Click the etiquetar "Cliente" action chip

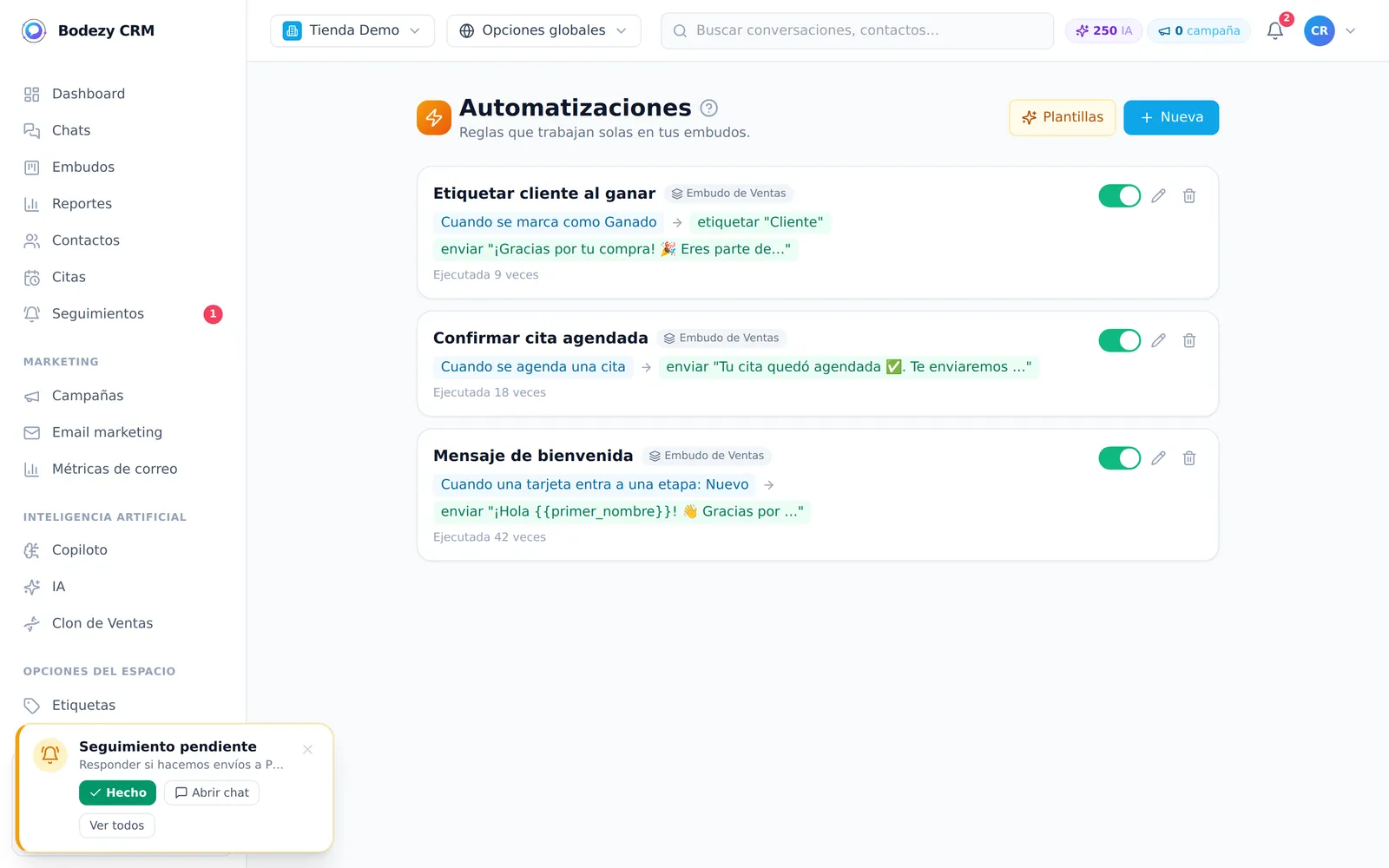pyautogui.click(x=760, y=222)
